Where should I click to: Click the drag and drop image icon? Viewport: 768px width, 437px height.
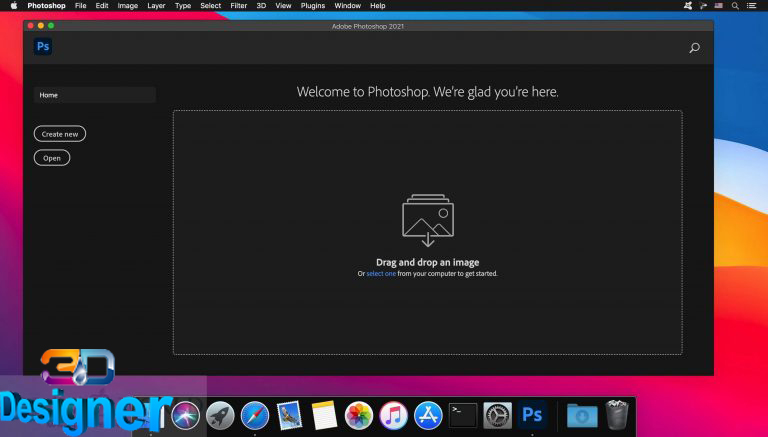point(428,220)
